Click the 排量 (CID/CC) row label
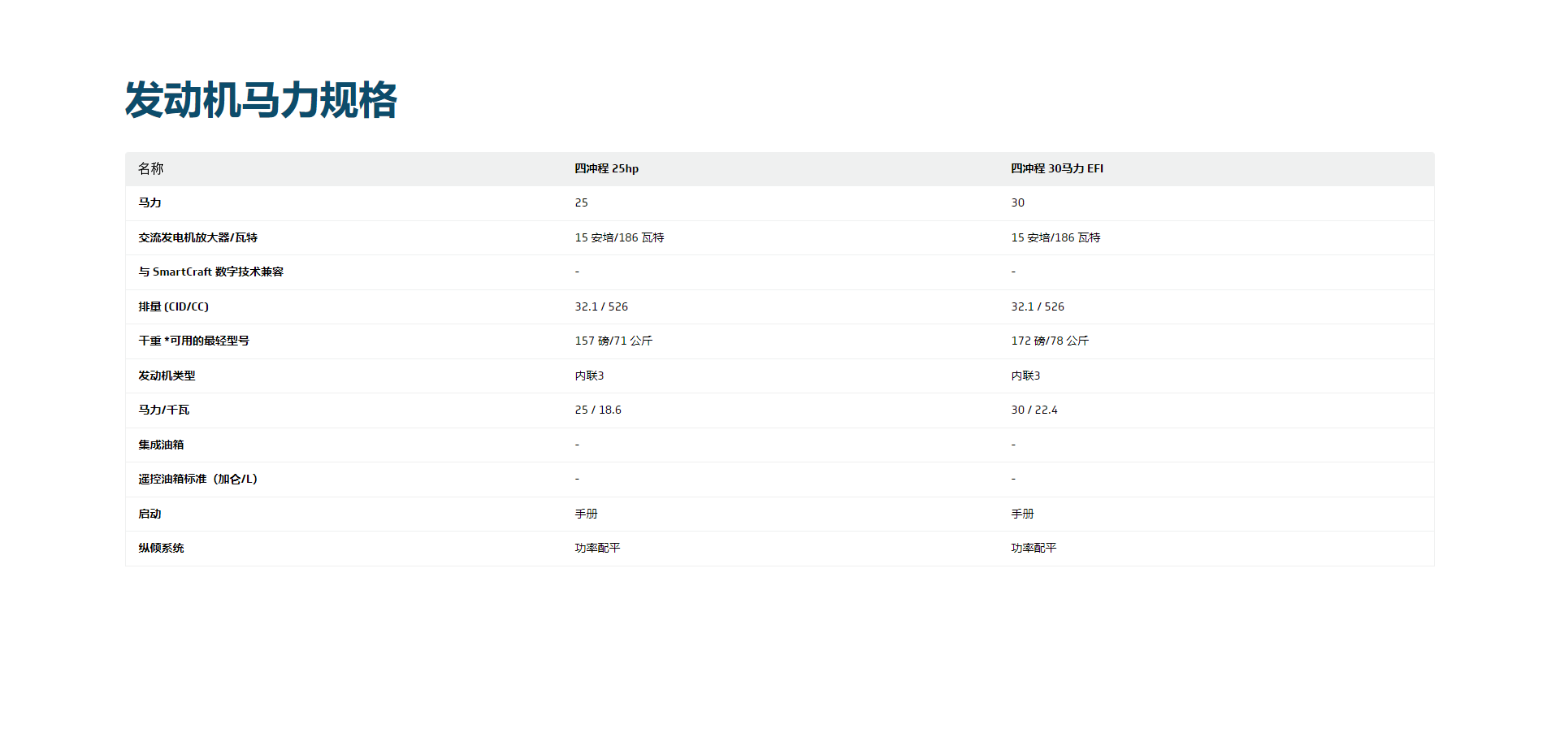Image resolution: width=1560 pixels, height=747 pixels. click(x=174, y=307)
